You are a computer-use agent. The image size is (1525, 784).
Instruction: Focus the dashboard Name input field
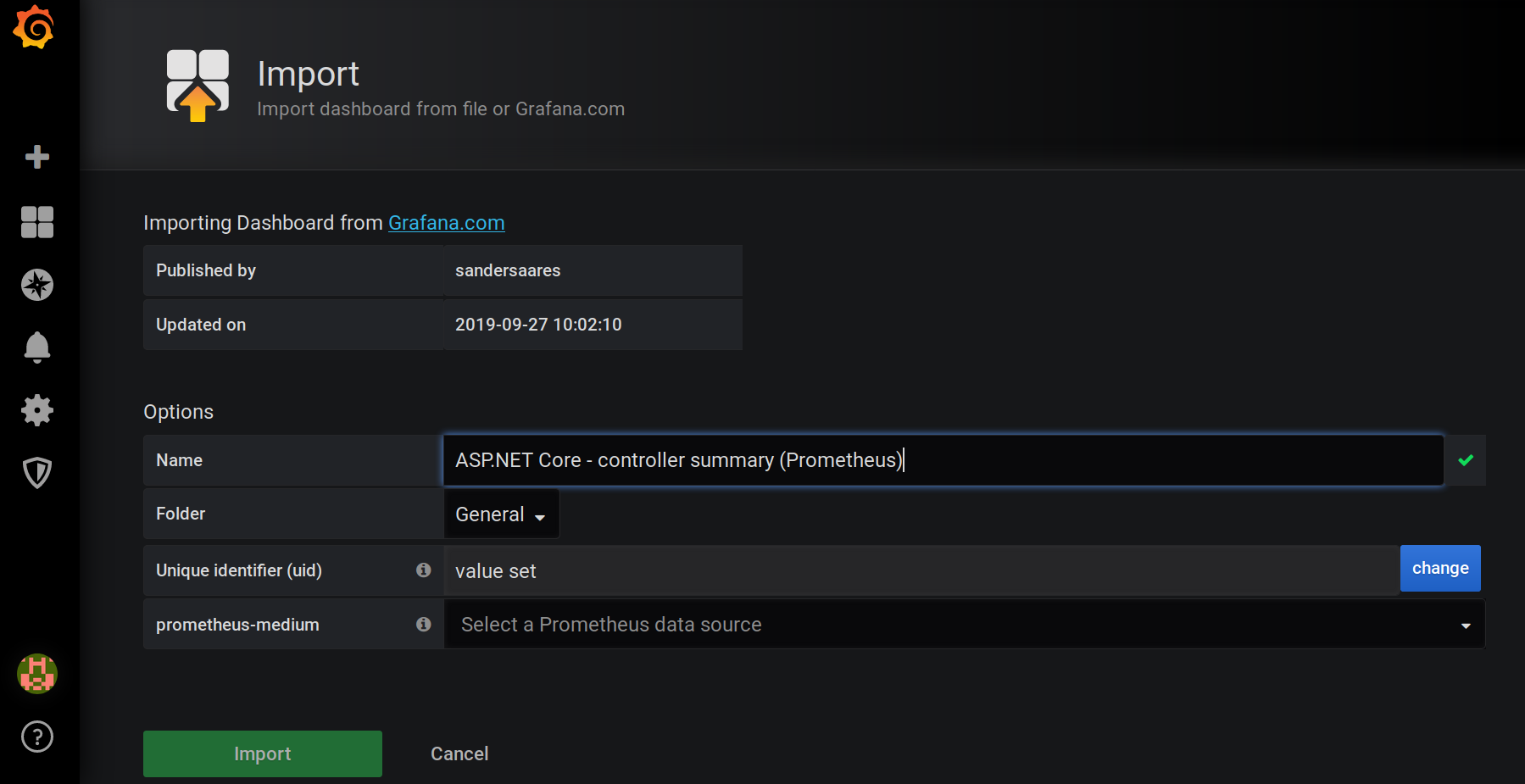pyautogui.click(x=943, y=460)
